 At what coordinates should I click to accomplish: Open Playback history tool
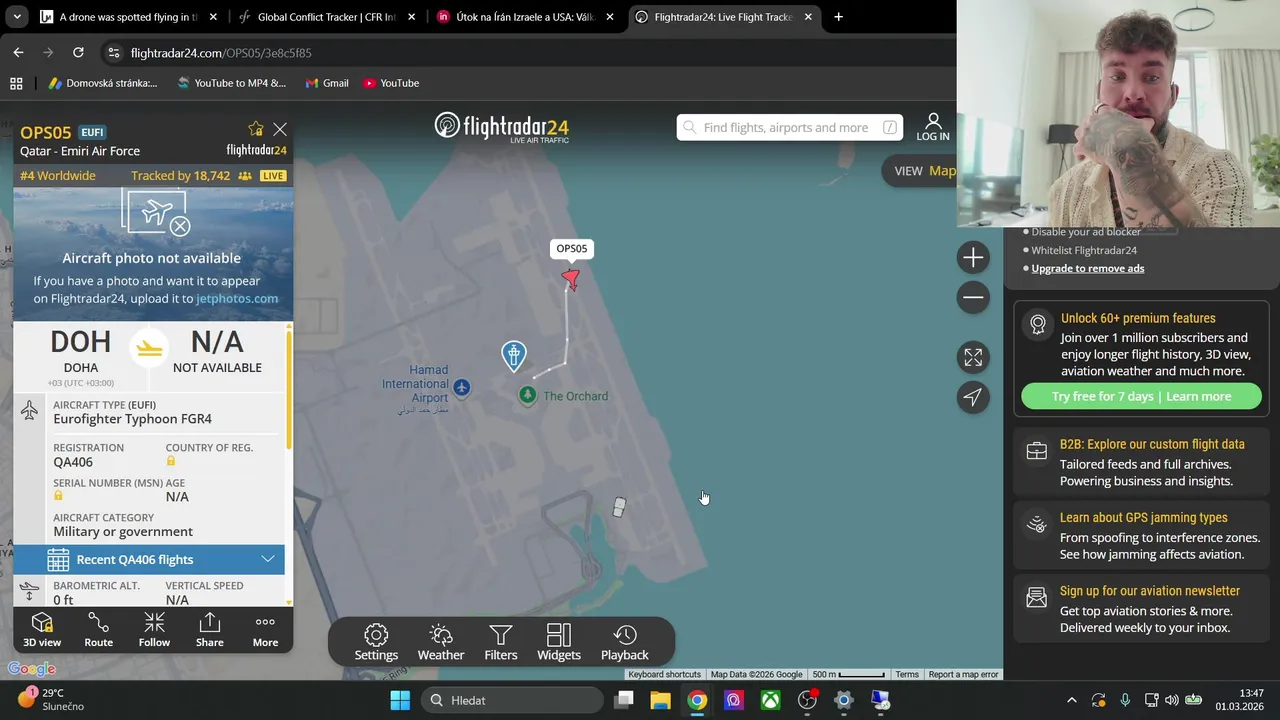pyautogui.click(x=625, y=642)
